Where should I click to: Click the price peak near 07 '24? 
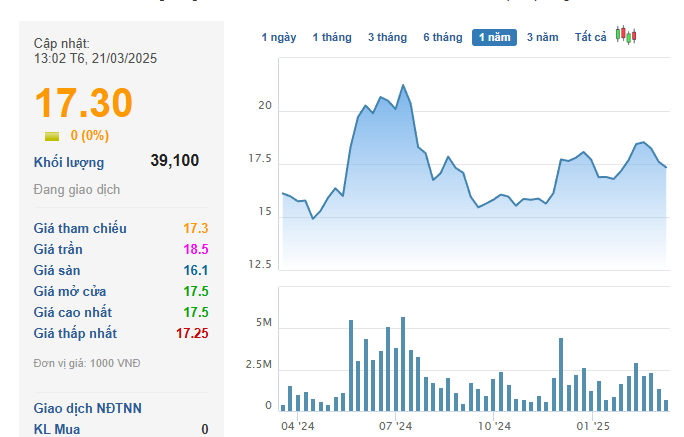click(403, 85)
